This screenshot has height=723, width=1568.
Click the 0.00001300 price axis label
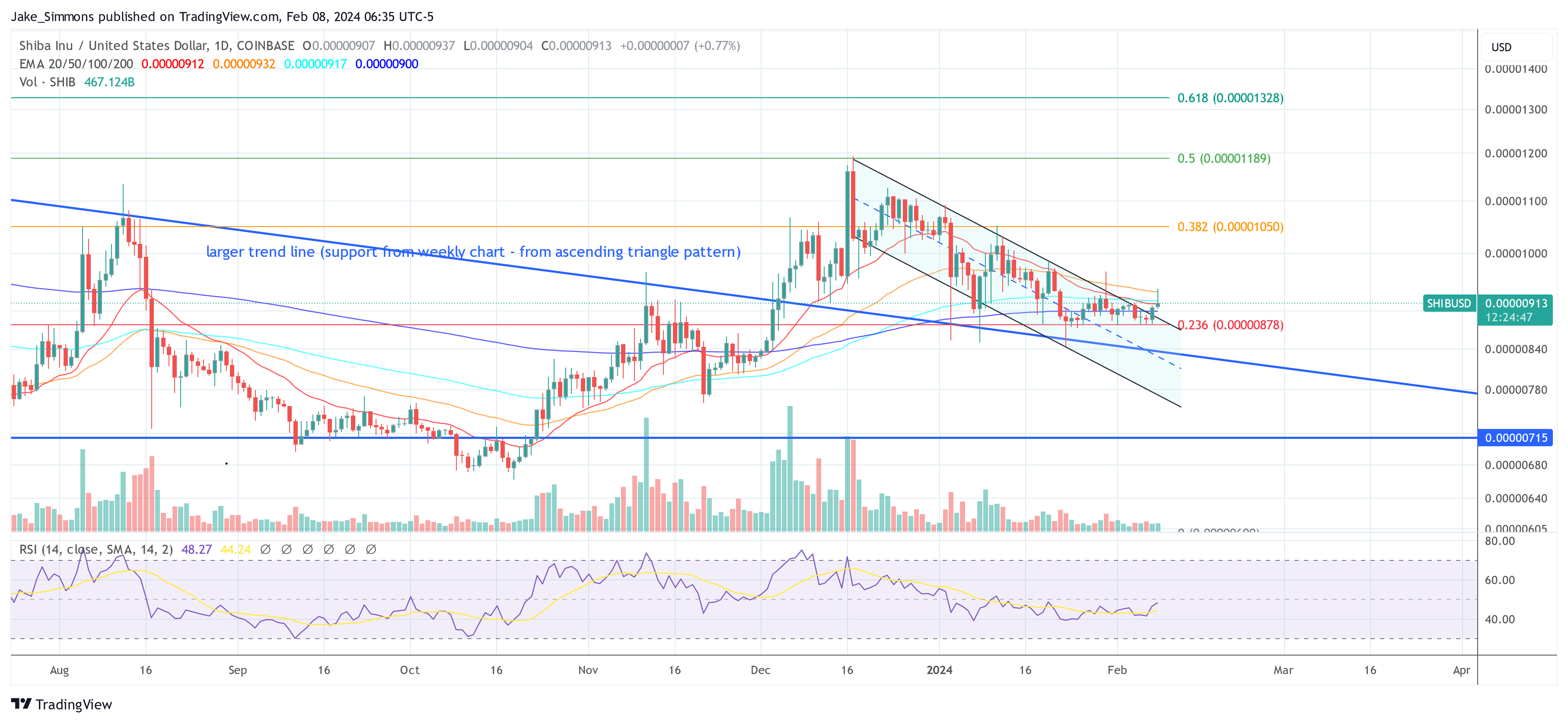click(1516, 110)
